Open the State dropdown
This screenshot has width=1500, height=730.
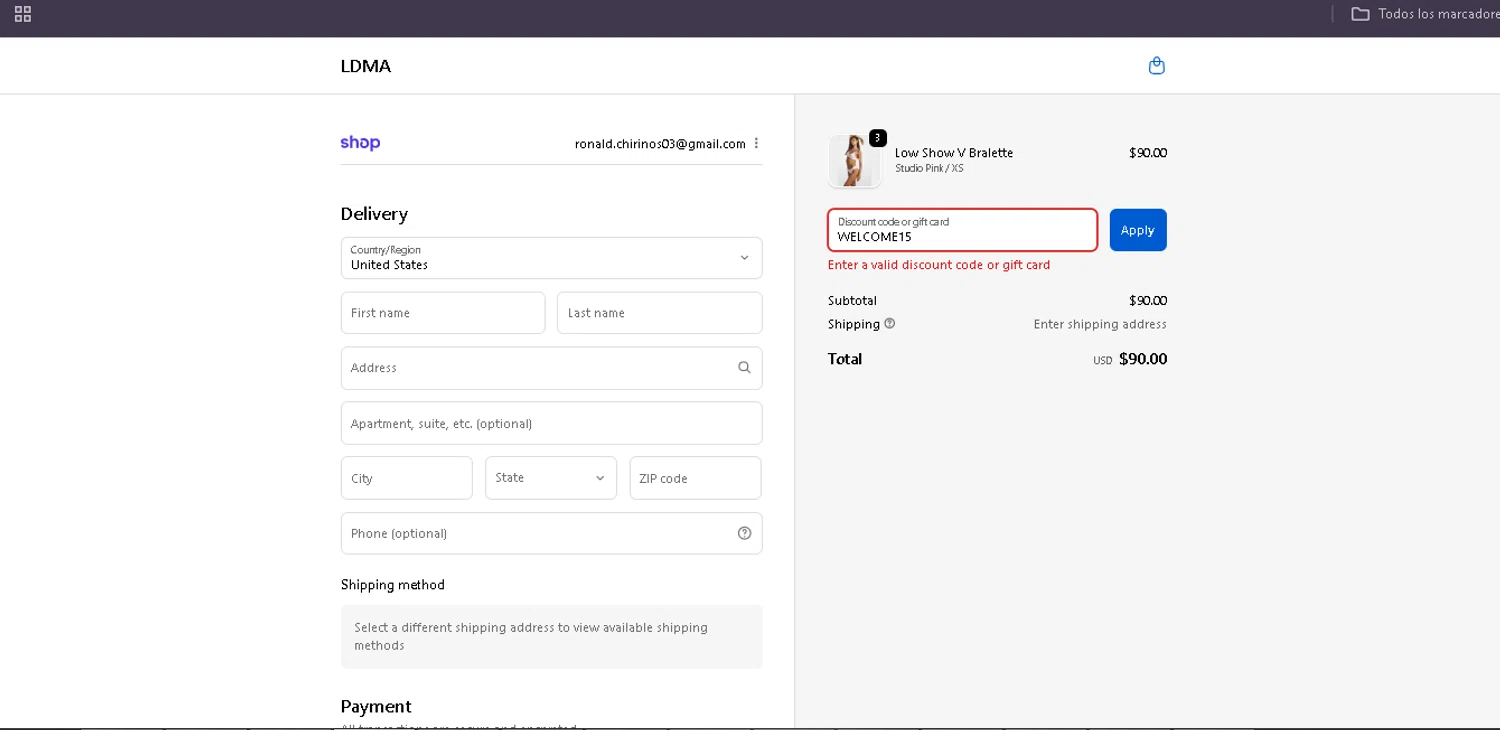pos(551,478)
